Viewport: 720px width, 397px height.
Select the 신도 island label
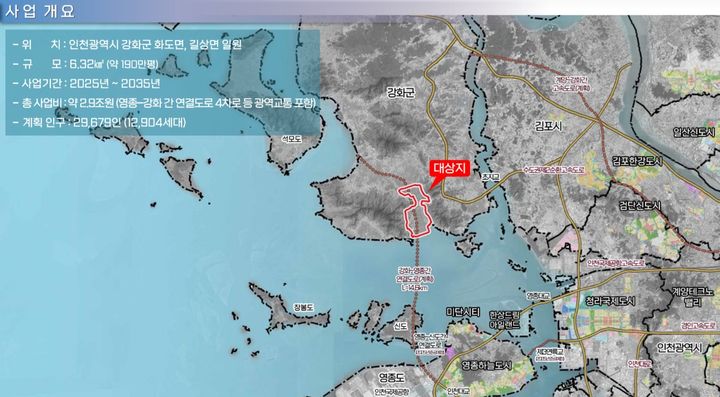point(400,326)
